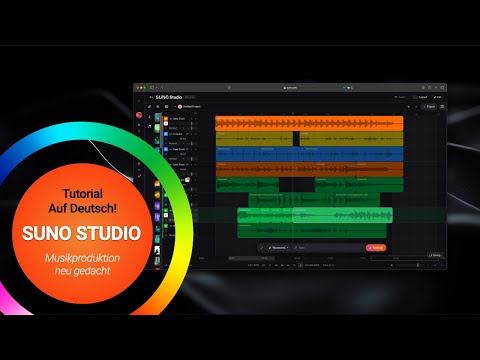The width and height of the screenshot is (480, 360).
Task: Click the first New Track name
Action: pos(179,119)
